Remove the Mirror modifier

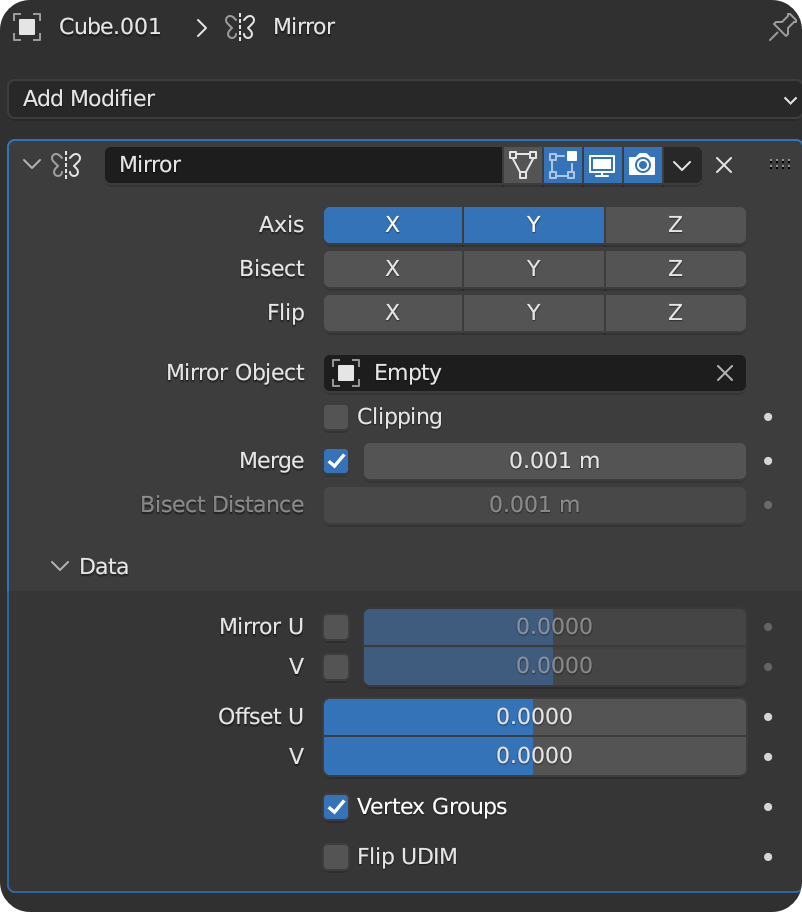[x=724, y=165]
